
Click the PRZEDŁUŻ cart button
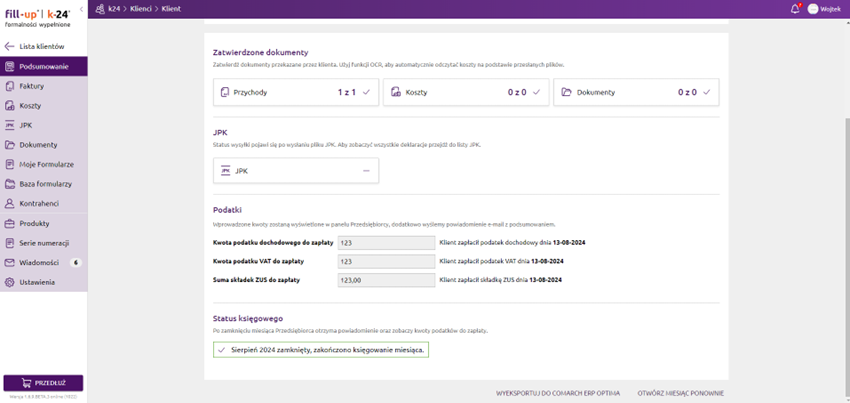pos(43,383)
